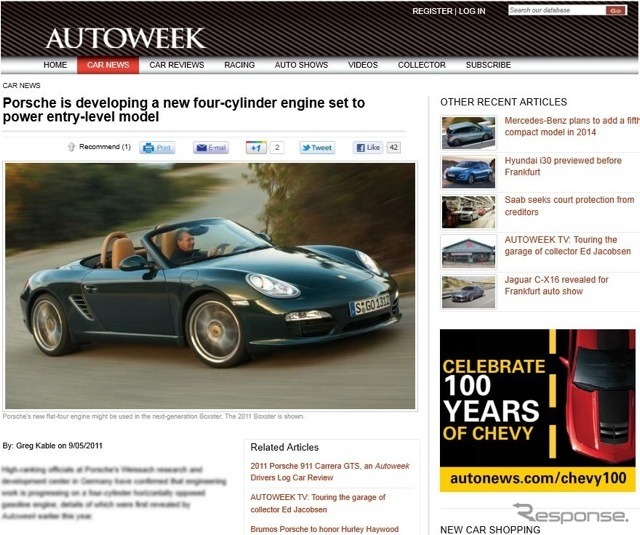Viewport: 640px width, 535px height.
Task: Open the CAR REVIEWS section
Action: tap(177, 65)
